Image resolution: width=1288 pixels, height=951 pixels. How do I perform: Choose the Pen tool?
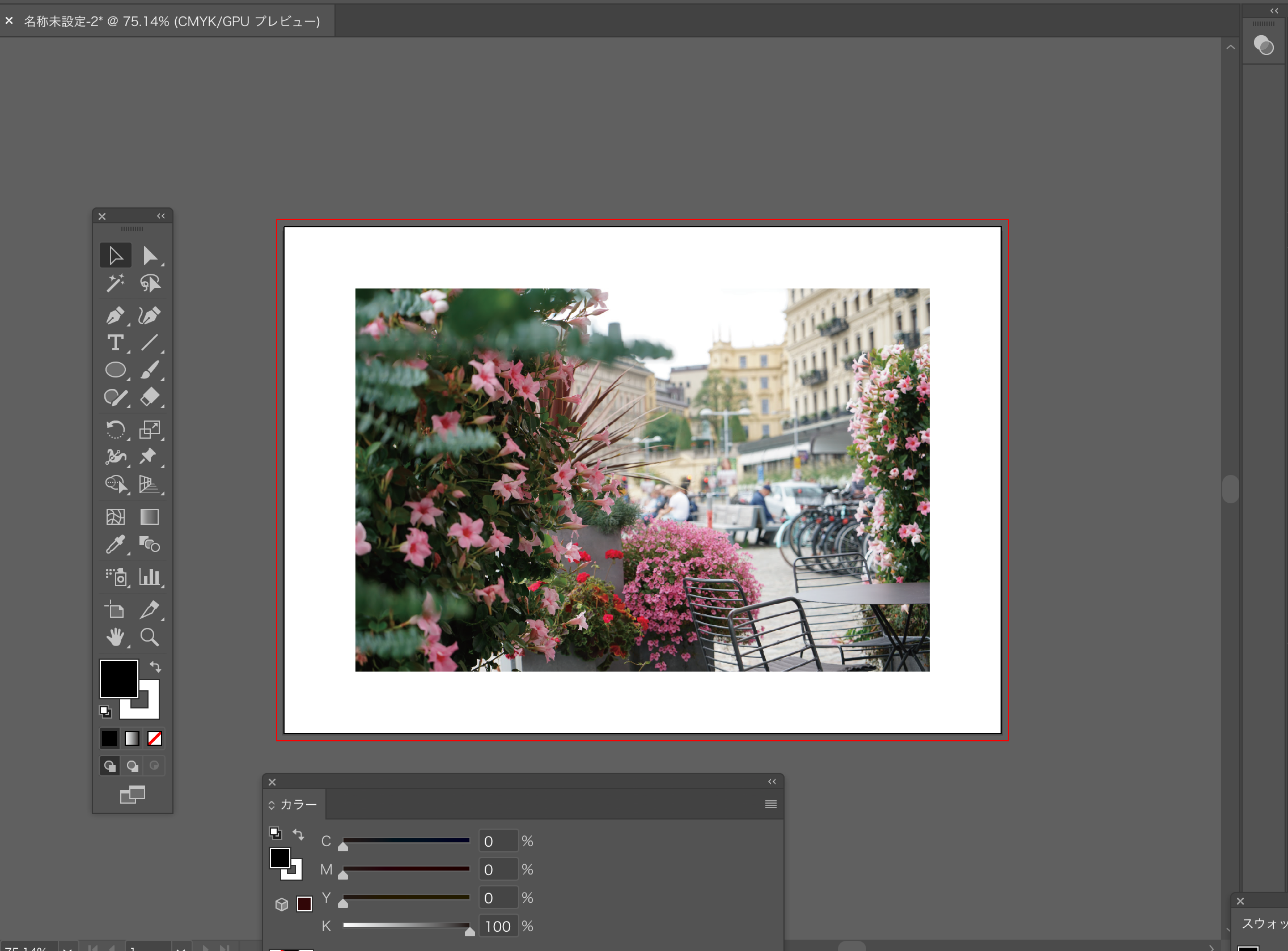pyautogui.click(x=115, y=315)
